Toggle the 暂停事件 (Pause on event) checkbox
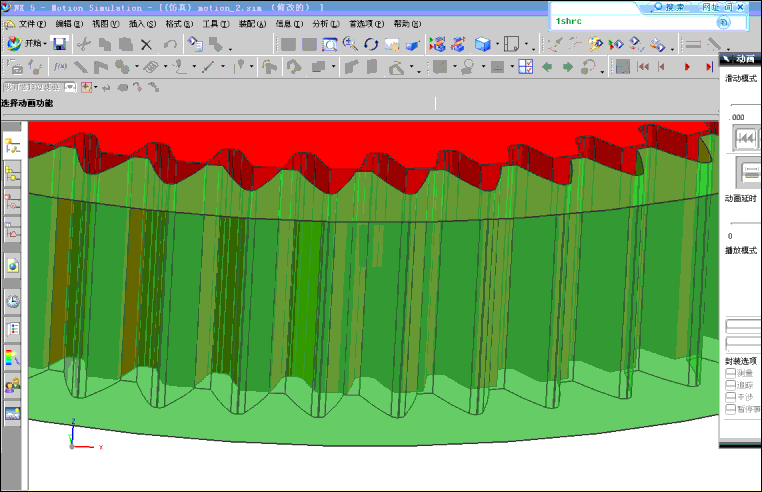 click(x=730, y=409)
